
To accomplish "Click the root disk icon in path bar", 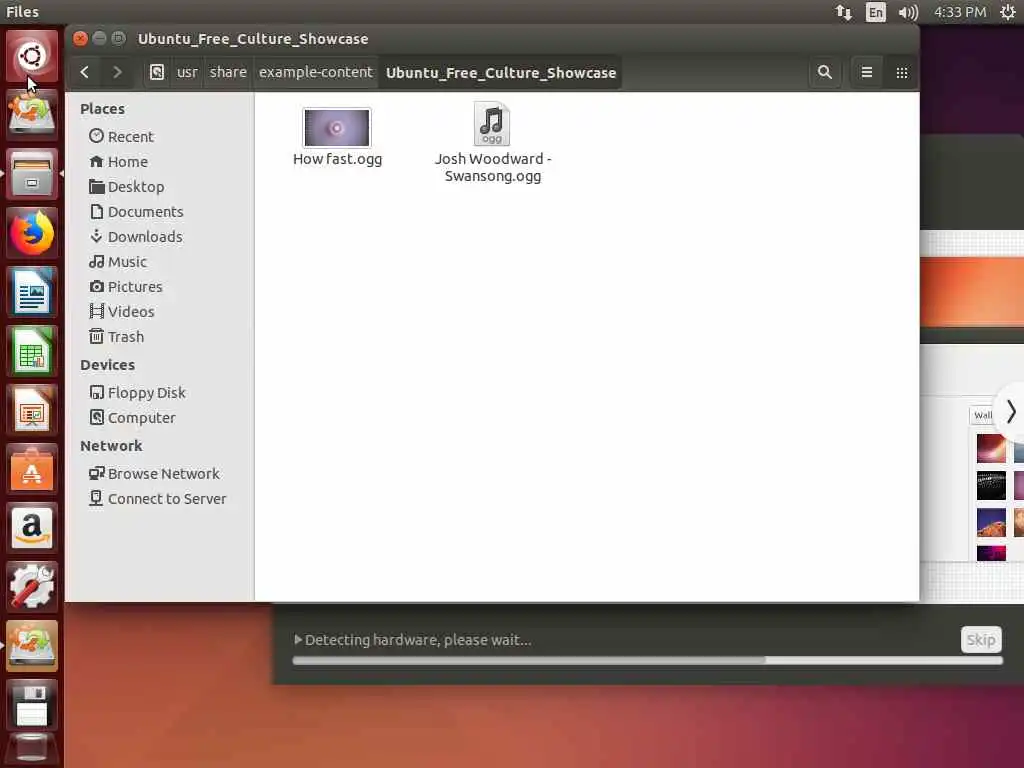I will point(157,72).
